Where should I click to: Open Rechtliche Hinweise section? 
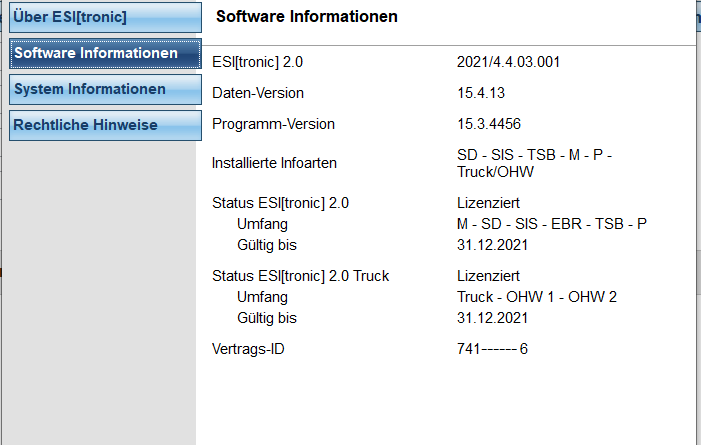[105, 125]
